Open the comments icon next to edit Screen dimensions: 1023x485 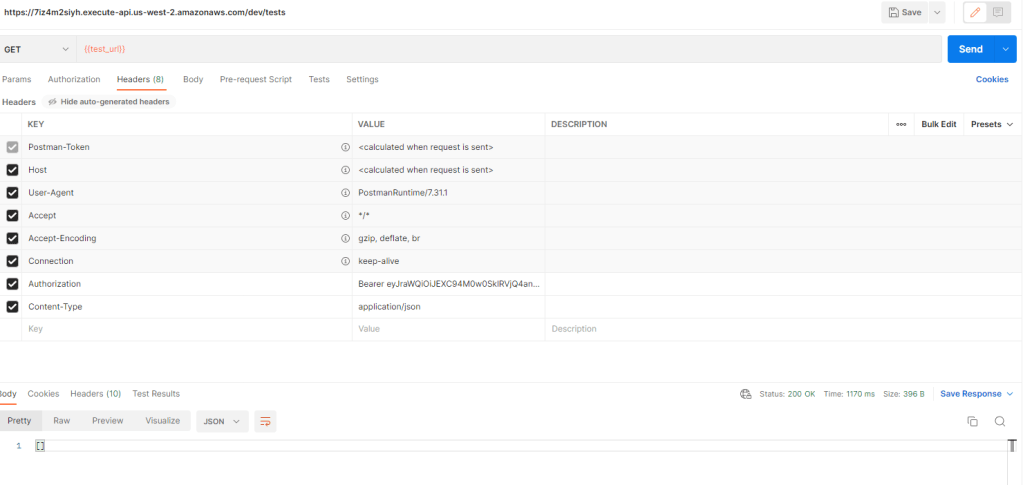997,13
